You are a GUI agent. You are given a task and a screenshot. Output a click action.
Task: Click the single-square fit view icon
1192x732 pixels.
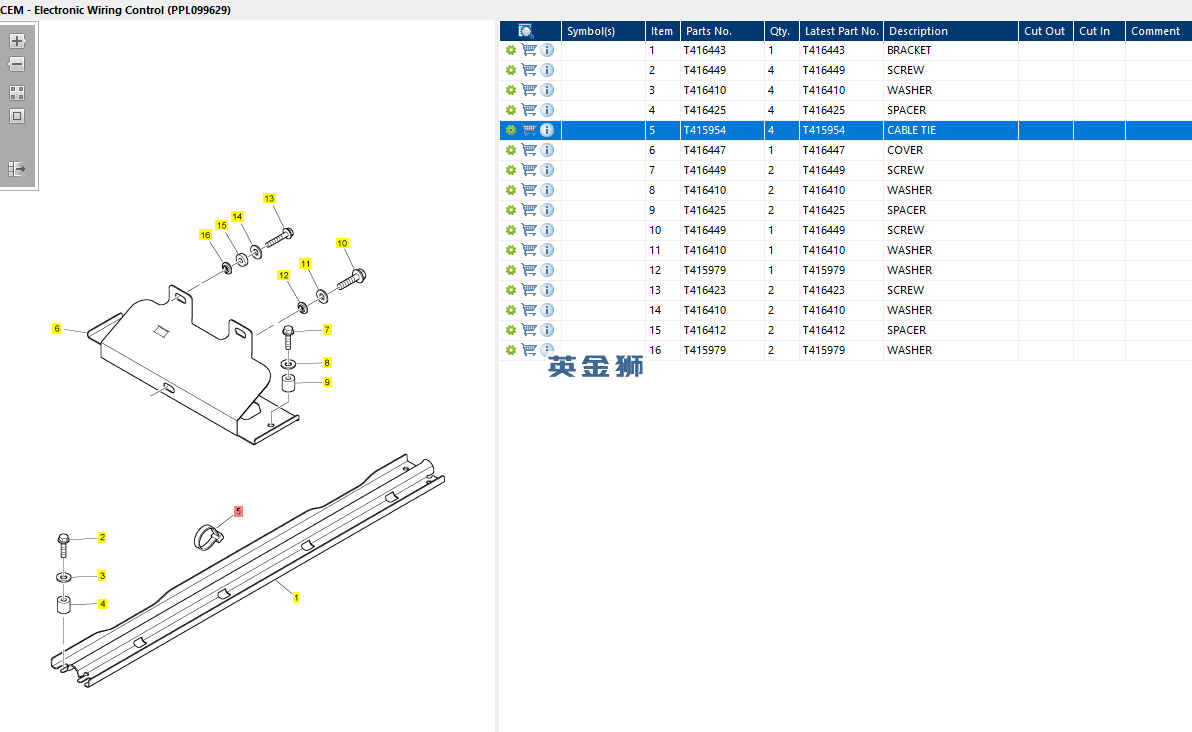click(x=17, y=115)
